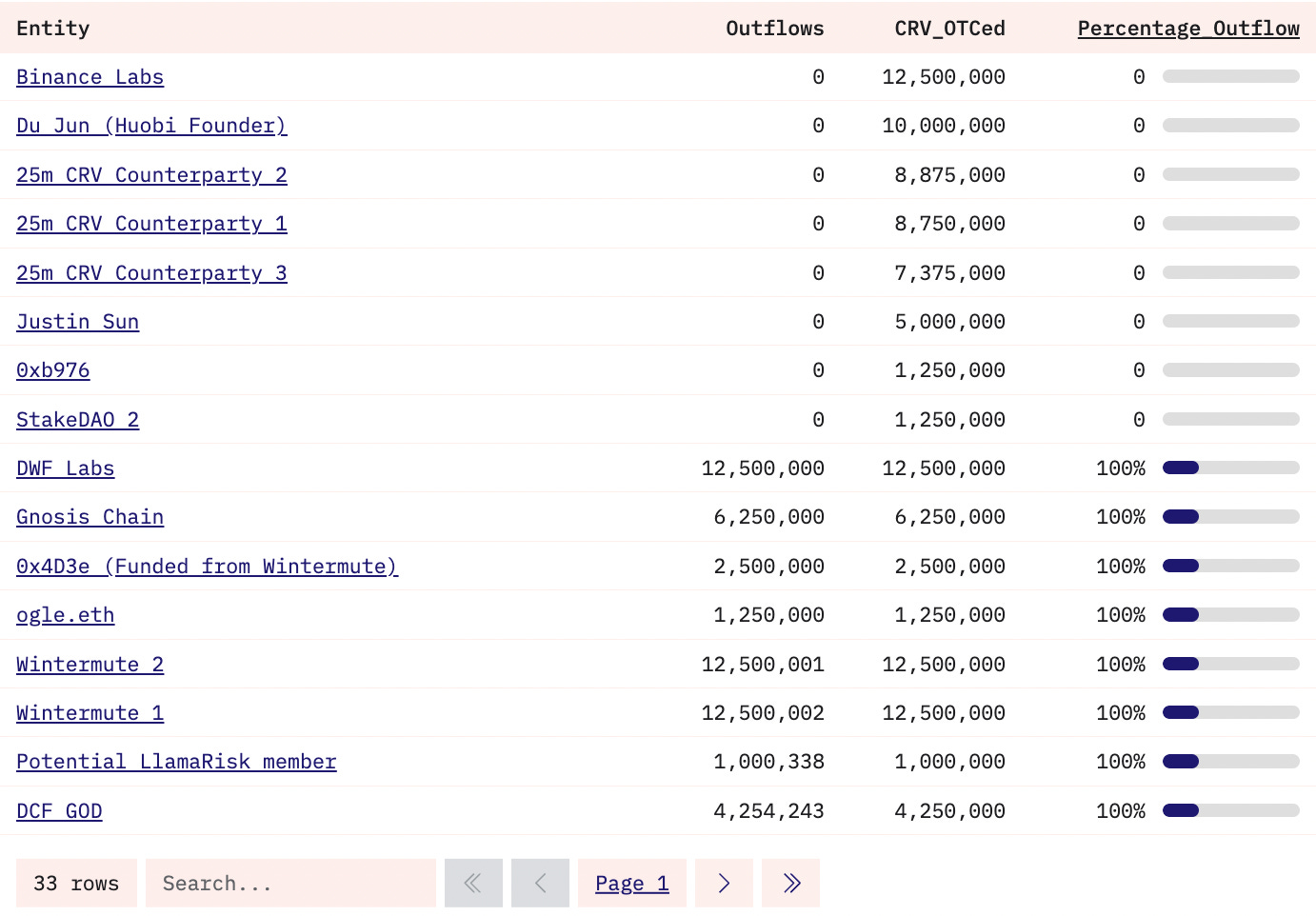This screenshot has height=916, width=1316.
Task: Open the Du Jun (Huobi Founder) link
Action: (151, 126)
